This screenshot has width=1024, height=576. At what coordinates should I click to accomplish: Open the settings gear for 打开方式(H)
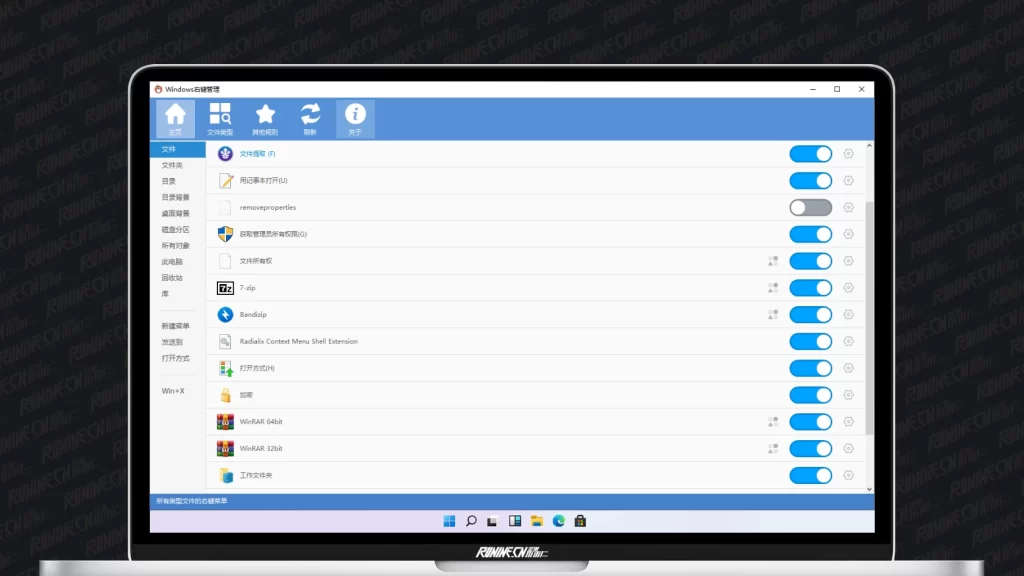click(848, 368)
